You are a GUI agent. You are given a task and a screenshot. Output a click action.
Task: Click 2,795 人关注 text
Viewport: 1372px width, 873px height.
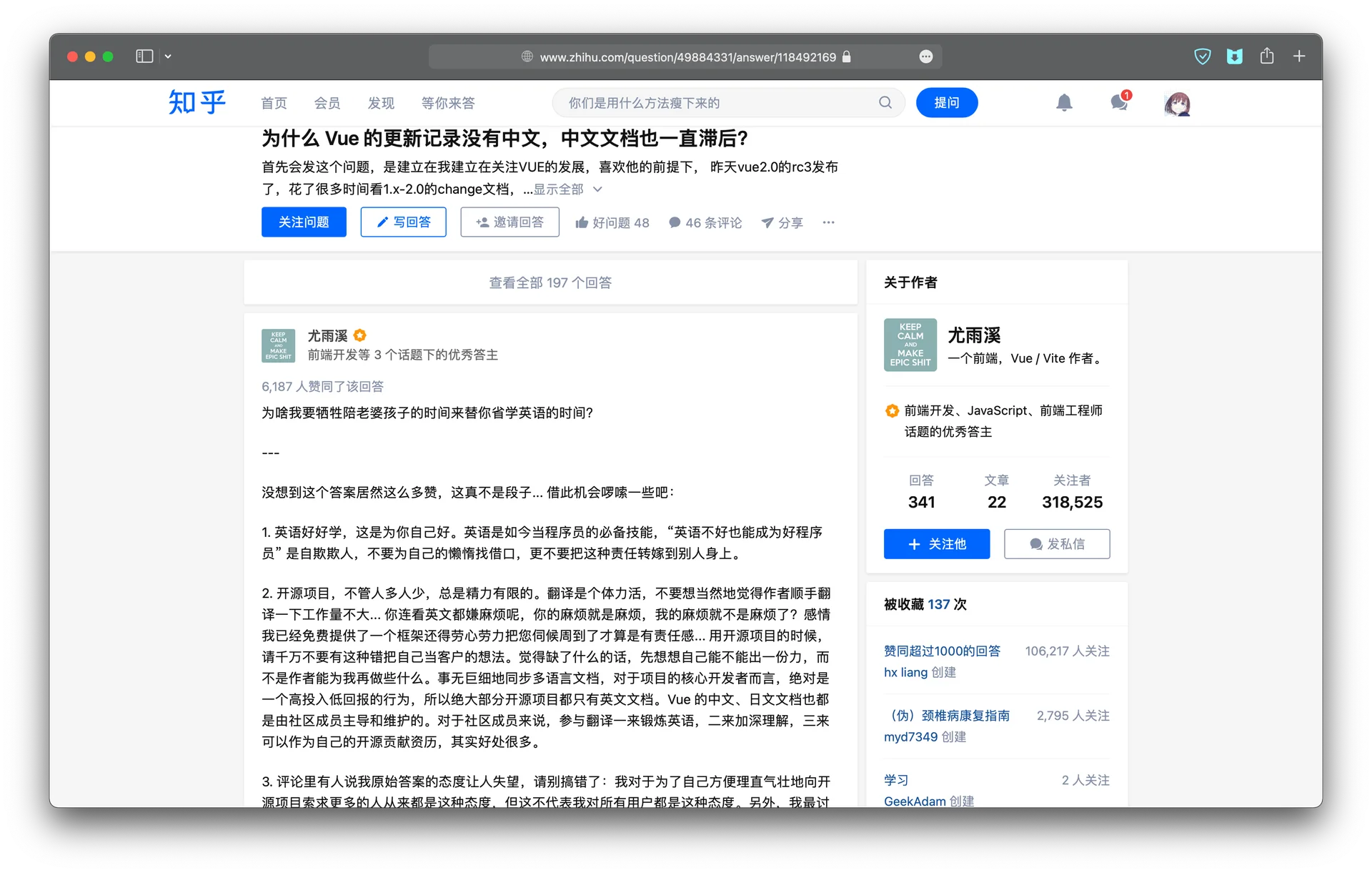(1073, 715)
